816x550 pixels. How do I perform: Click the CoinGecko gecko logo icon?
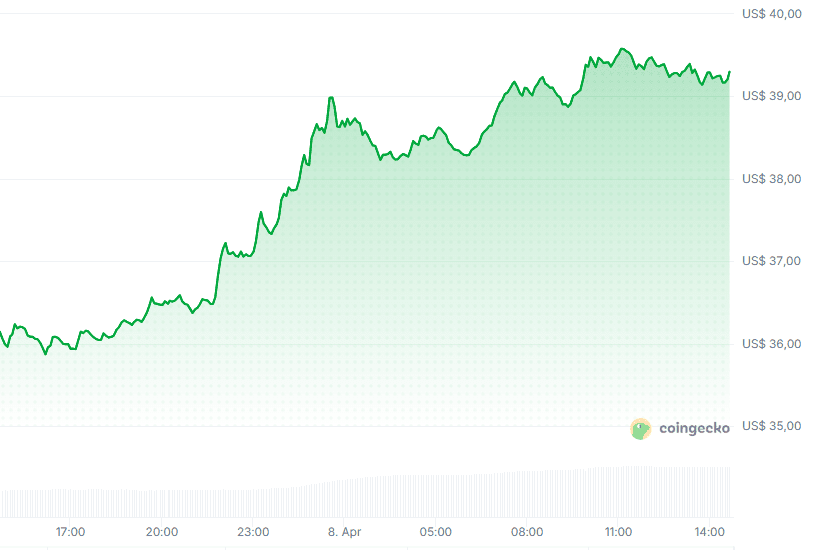641,429
